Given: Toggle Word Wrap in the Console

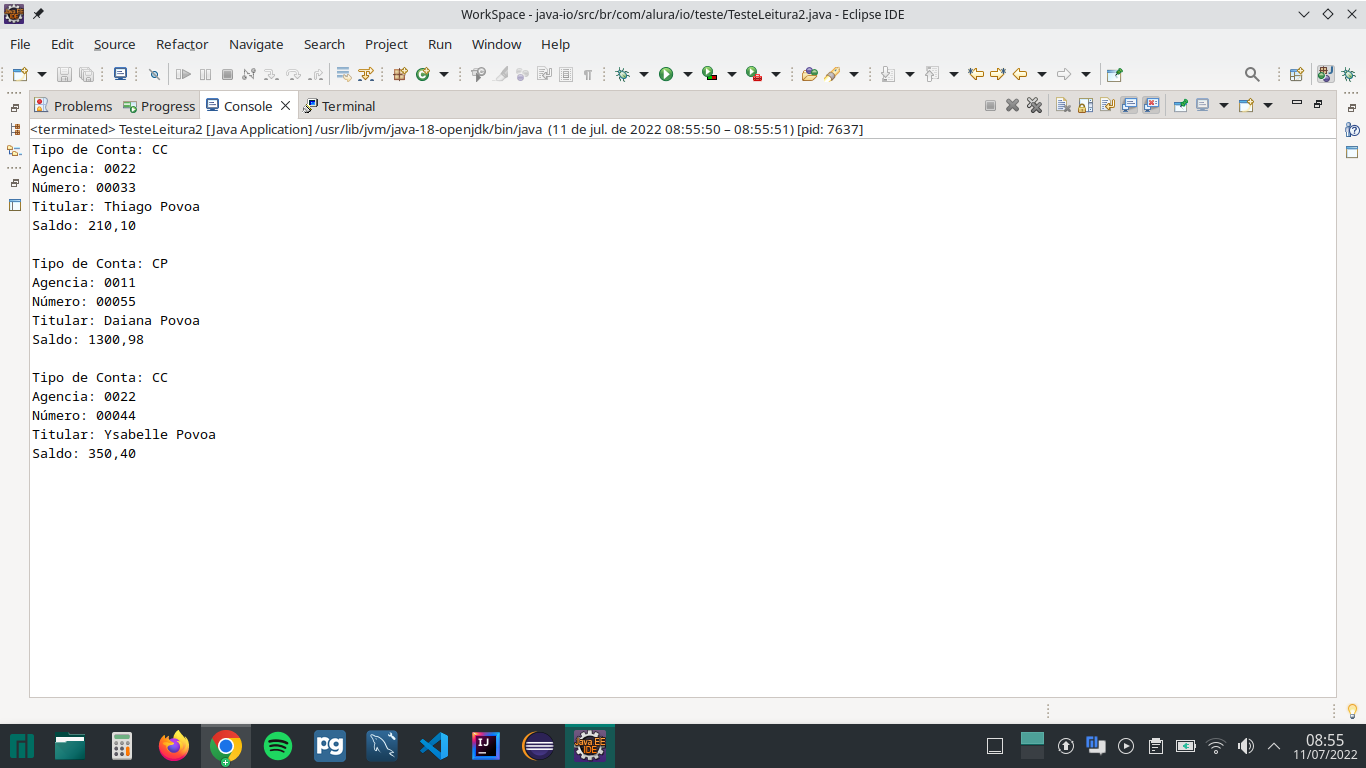Looking at the screenshot, I should click(1107, 105).
